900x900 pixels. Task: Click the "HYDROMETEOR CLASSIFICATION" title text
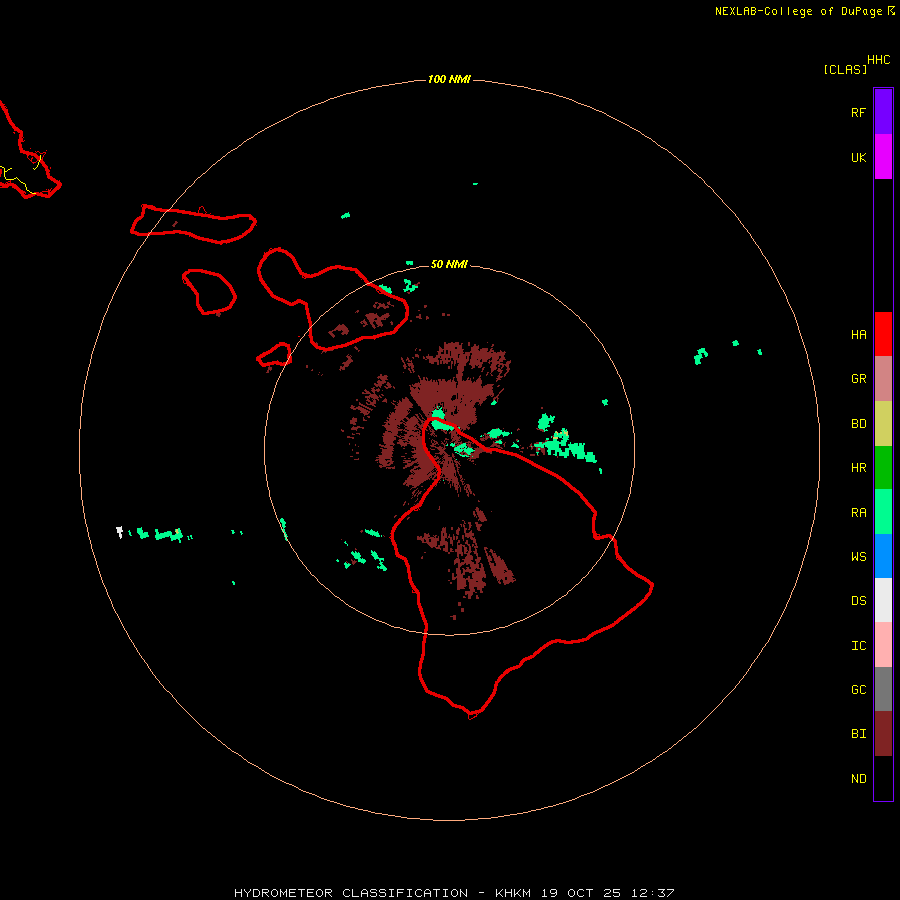(351, 893)
